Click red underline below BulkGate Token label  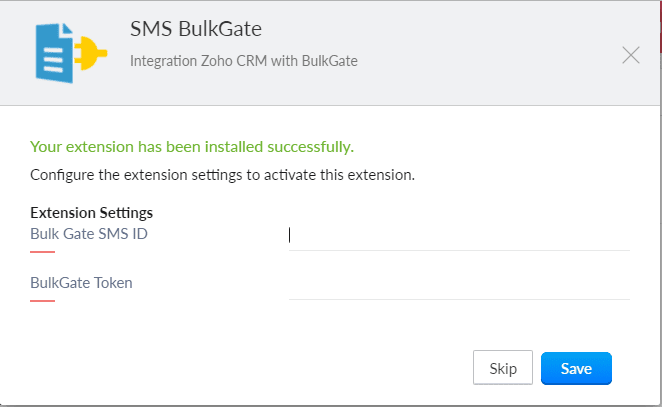click(42, 300)
